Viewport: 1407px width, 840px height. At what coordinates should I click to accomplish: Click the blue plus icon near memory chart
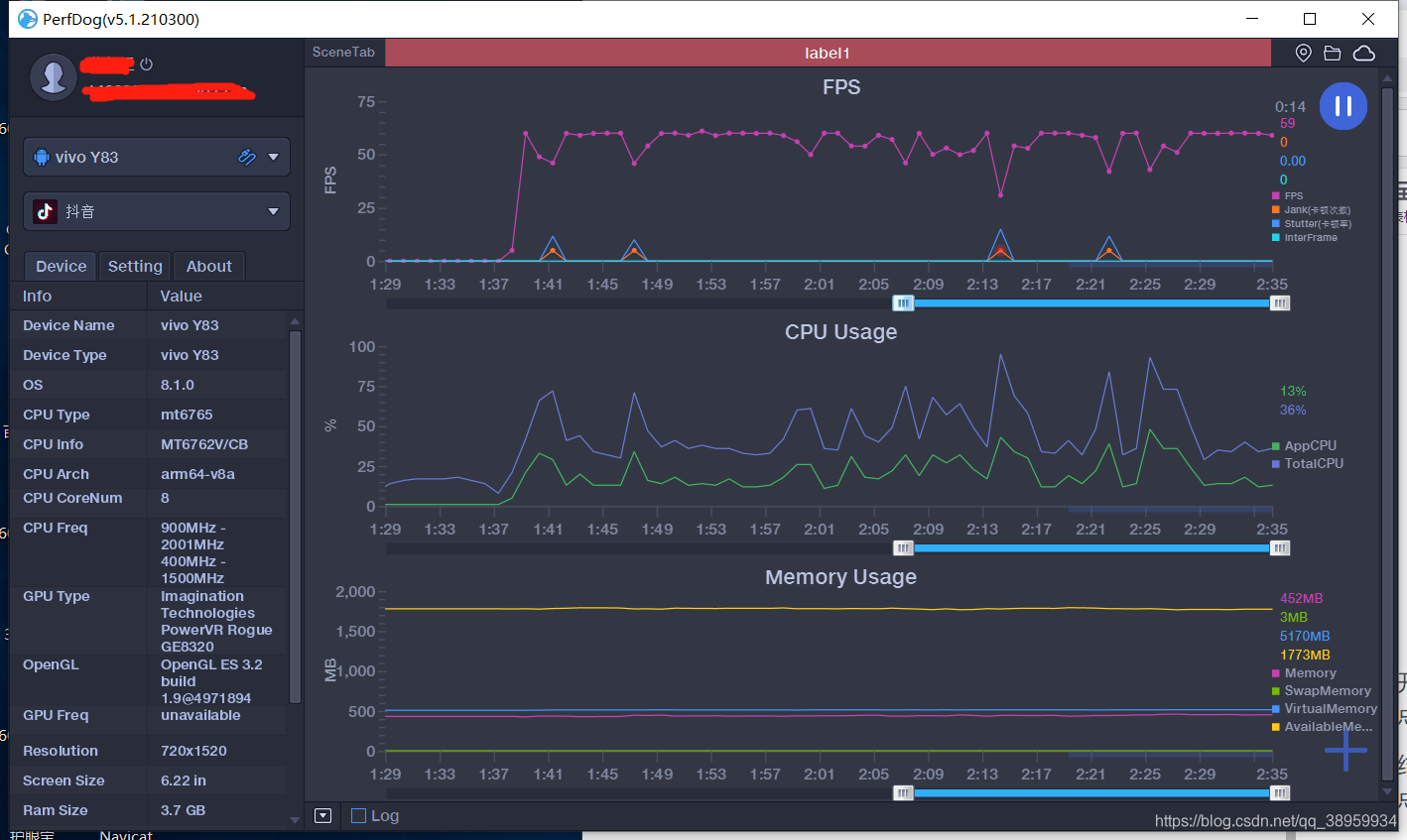[1345, 750]
